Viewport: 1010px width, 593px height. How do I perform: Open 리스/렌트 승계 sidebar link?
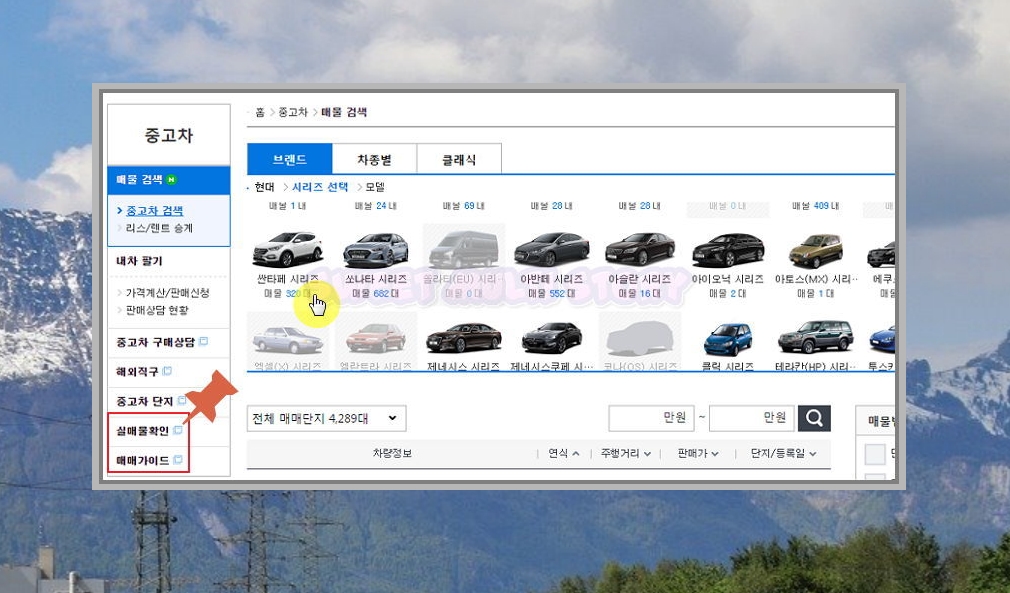(159, 228)
